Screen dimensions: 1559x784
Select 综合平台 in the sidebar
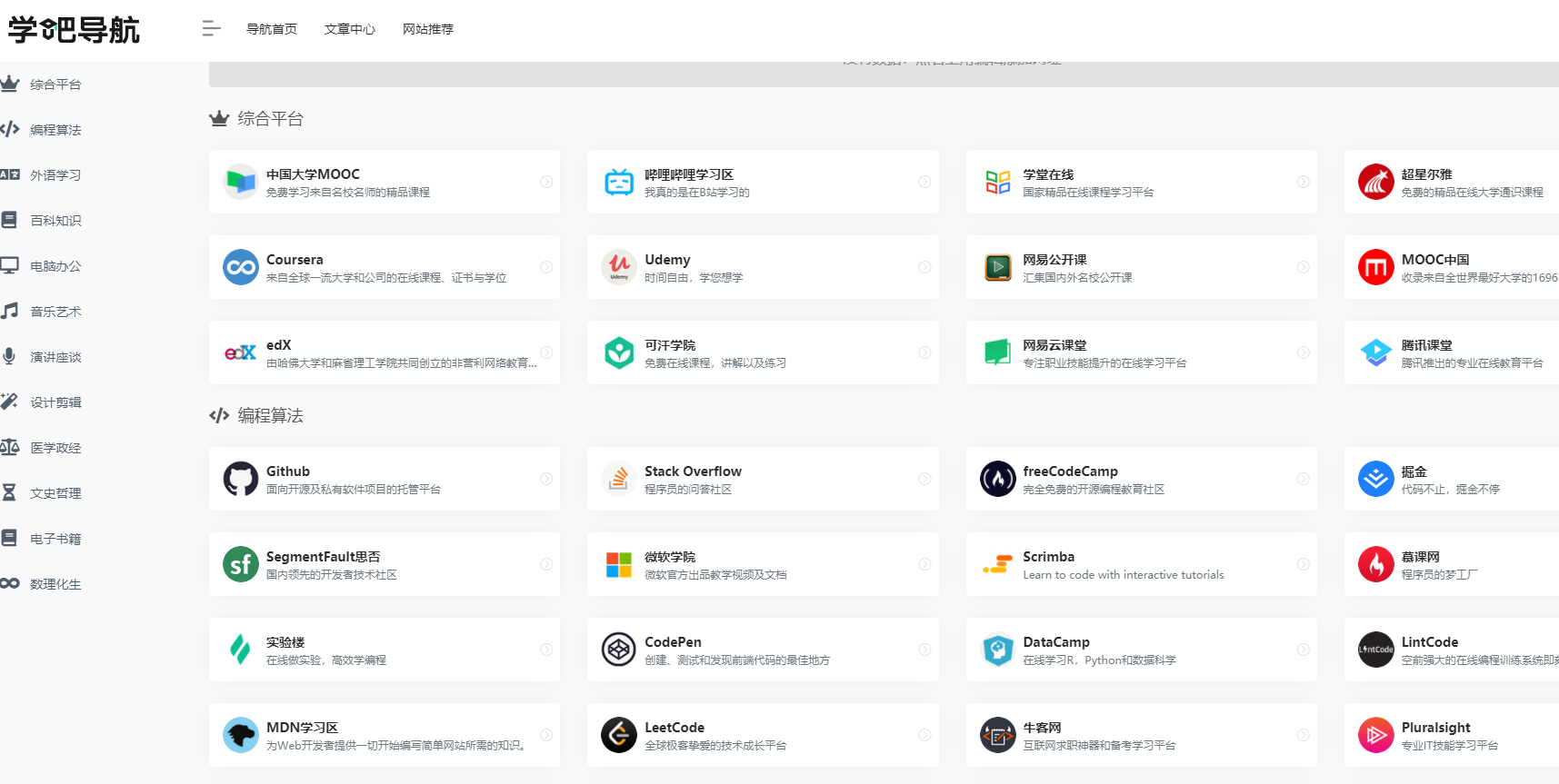55,84
